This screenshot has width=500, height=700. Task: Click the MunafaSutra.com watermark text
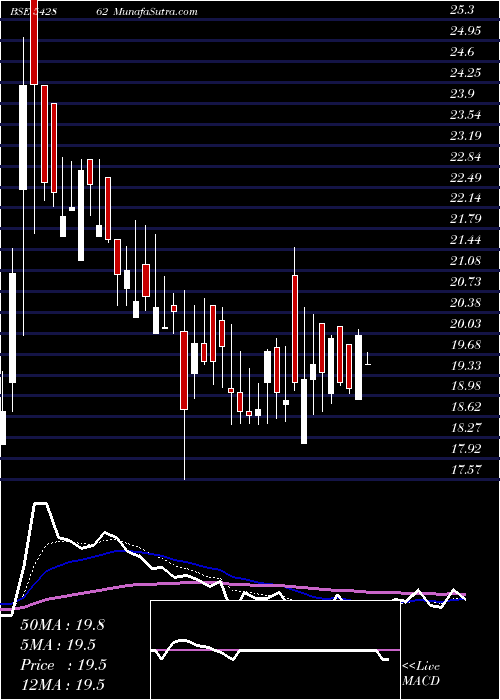[153, 12]
